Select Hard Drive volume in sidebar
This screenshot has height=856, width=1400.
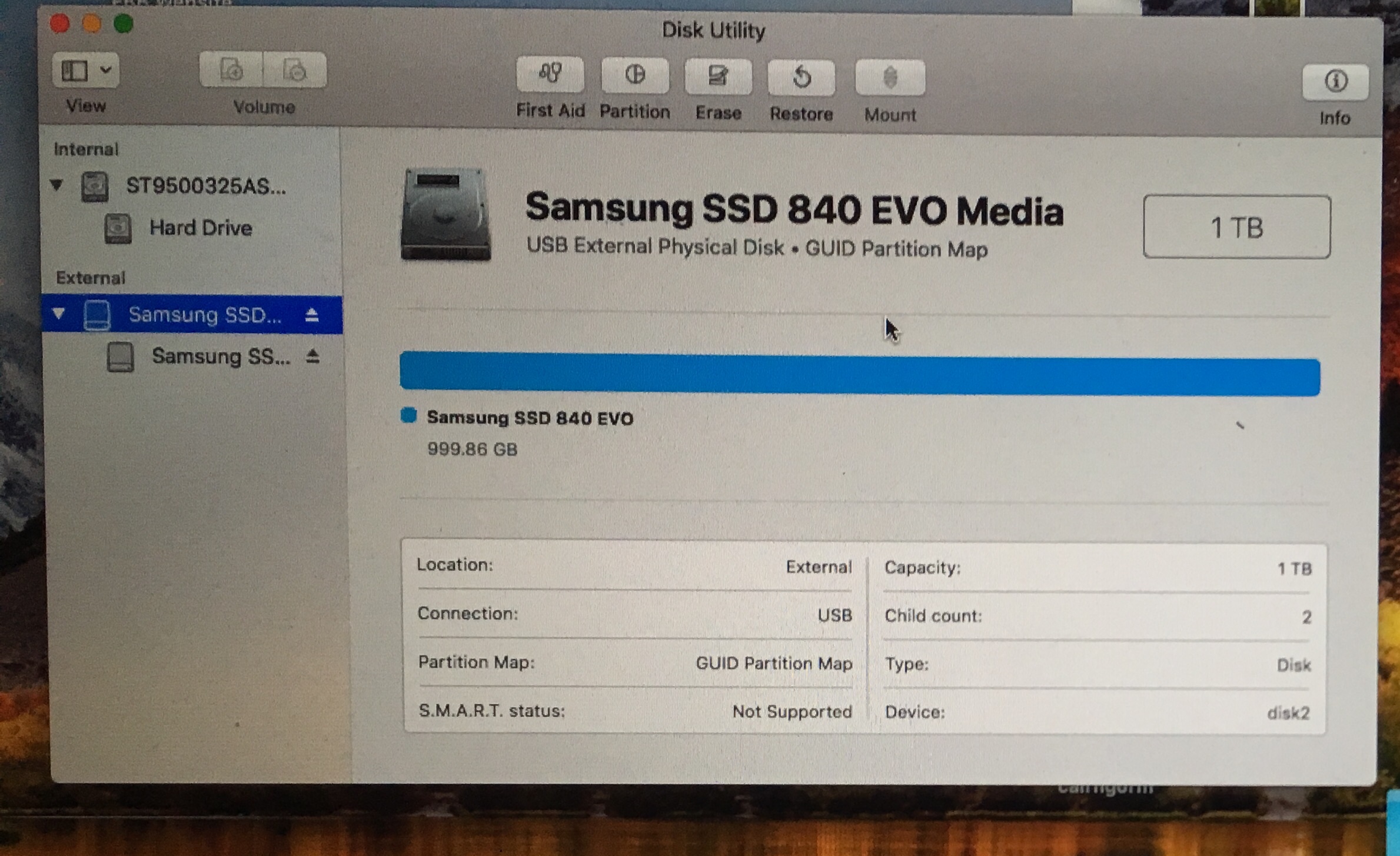200,228
